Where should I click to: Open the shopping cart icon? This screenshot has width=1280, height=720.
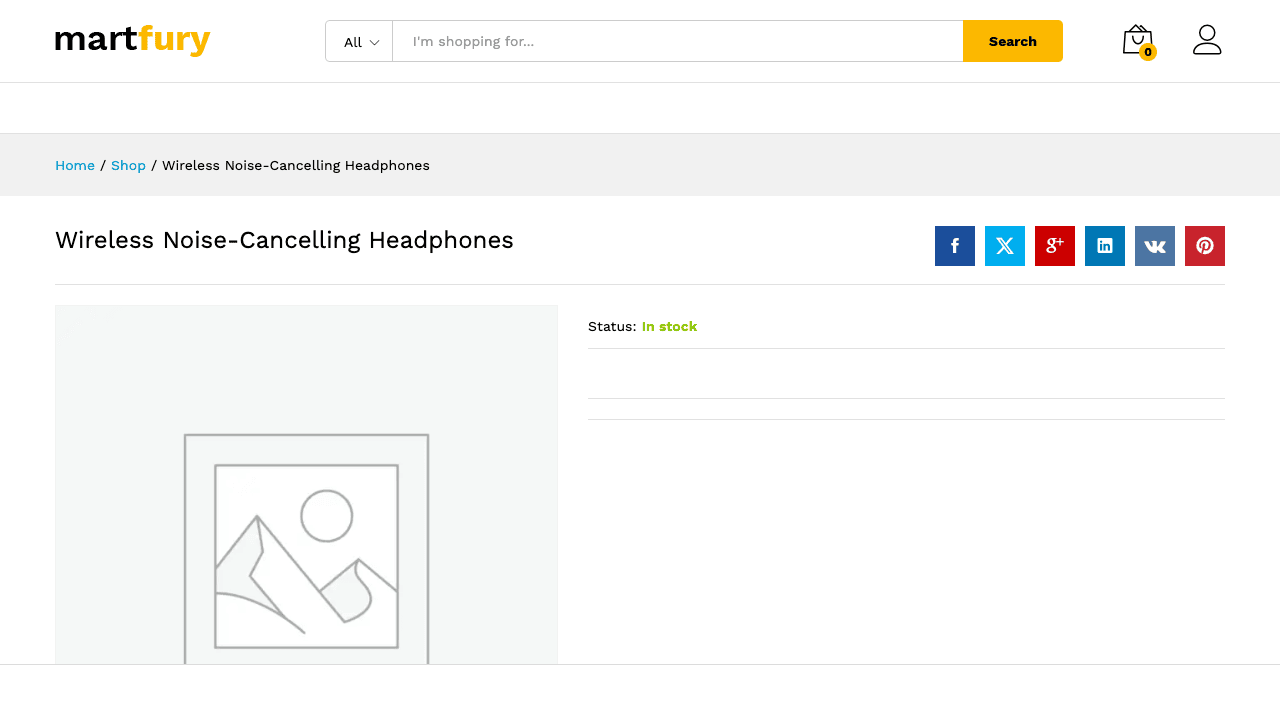tap(1137, 40)
